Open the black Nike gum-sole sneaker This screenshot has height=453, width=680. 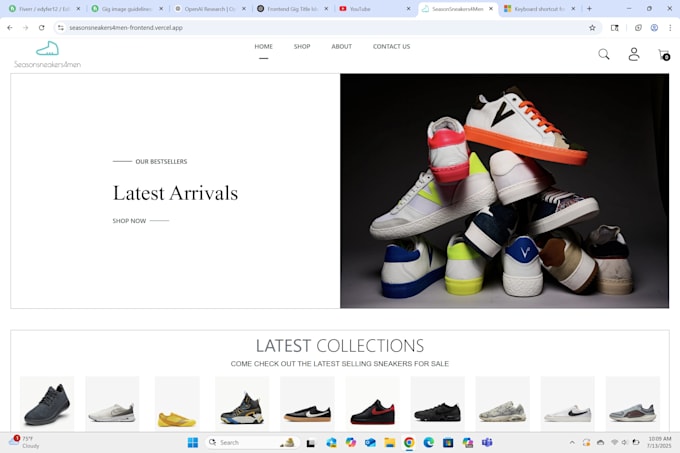[307, 403]
